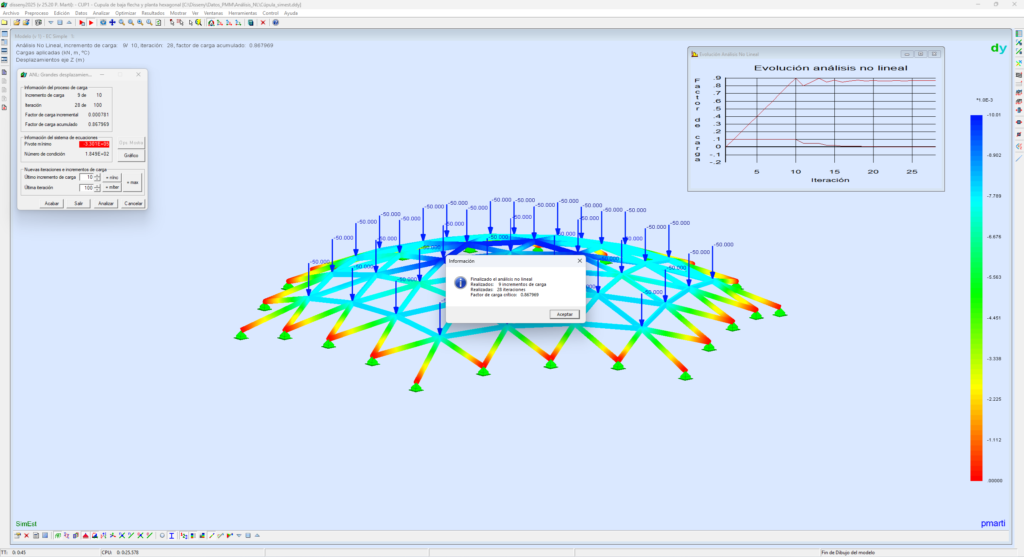
Task: Open the Resultados menu
Action: click(x=153, y=13)
